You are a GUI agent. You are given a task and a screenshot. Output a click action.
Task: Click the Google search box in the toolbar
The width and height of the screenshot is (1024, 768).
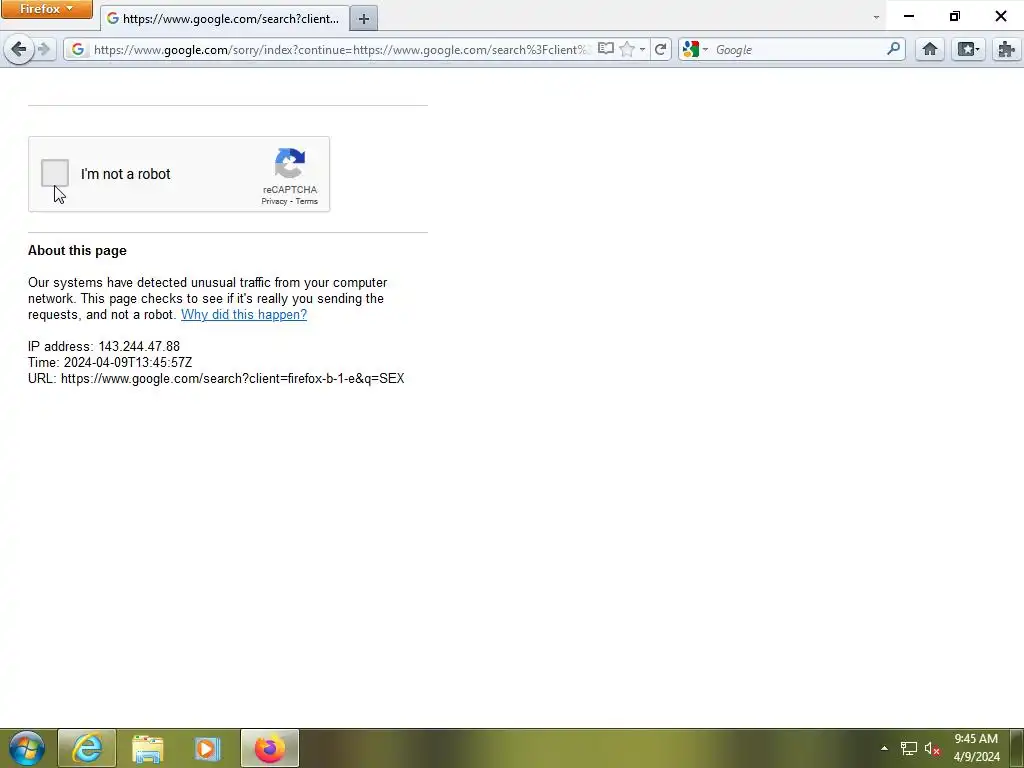tap(798, 50)
